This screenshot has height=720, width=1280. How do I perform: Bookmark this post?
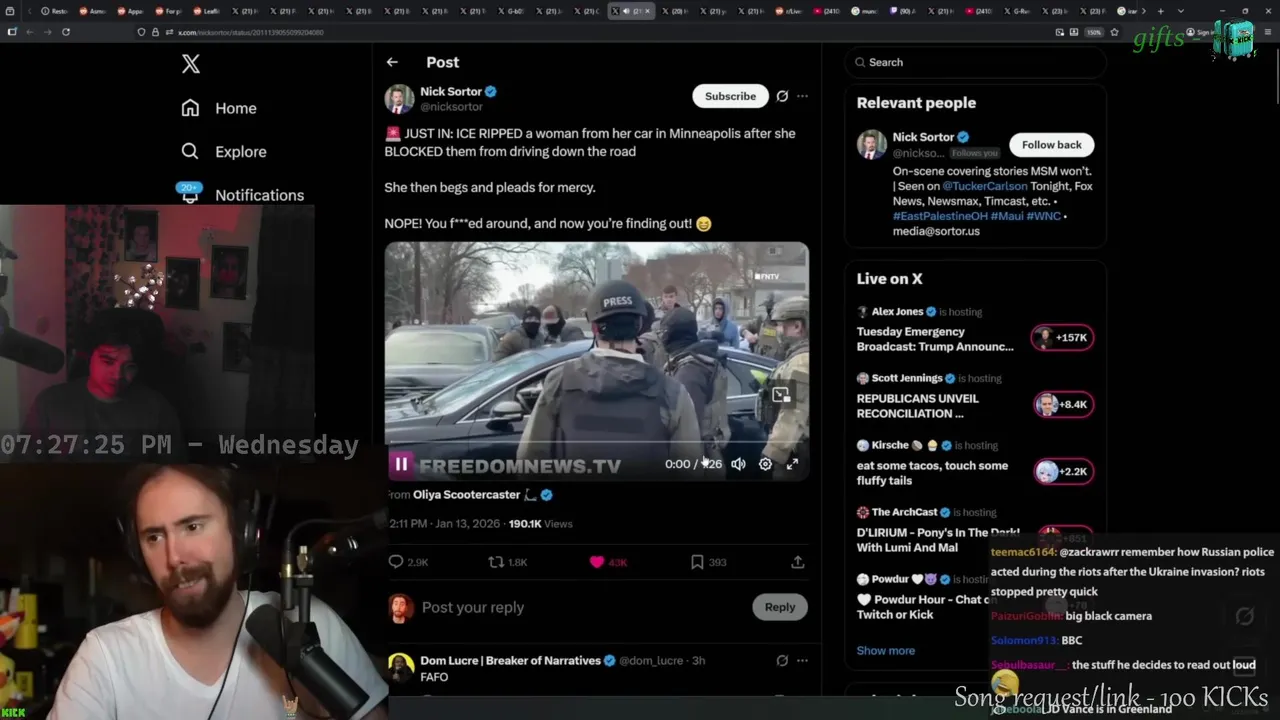coord(697,562)
